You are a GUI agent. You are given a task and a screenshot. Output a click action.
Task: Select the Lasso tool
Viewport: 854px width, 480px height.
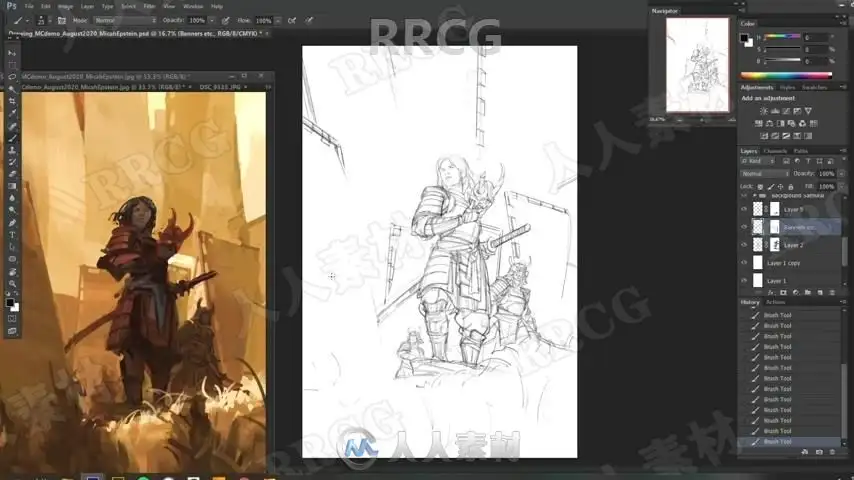[x=12, y=77]
